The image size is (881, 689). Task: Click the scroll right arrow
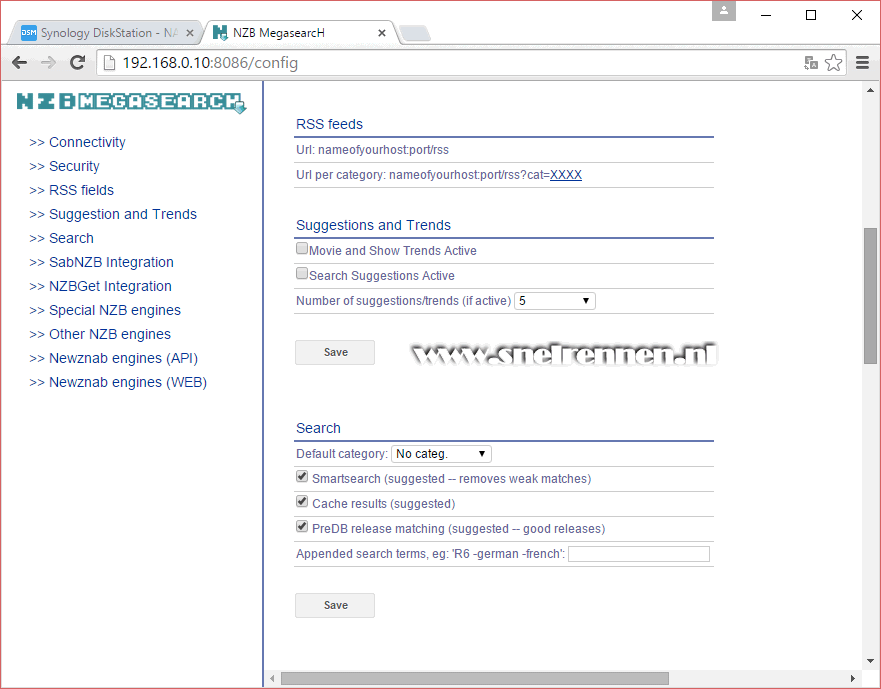pyautogui.click(x=852, y=678)
